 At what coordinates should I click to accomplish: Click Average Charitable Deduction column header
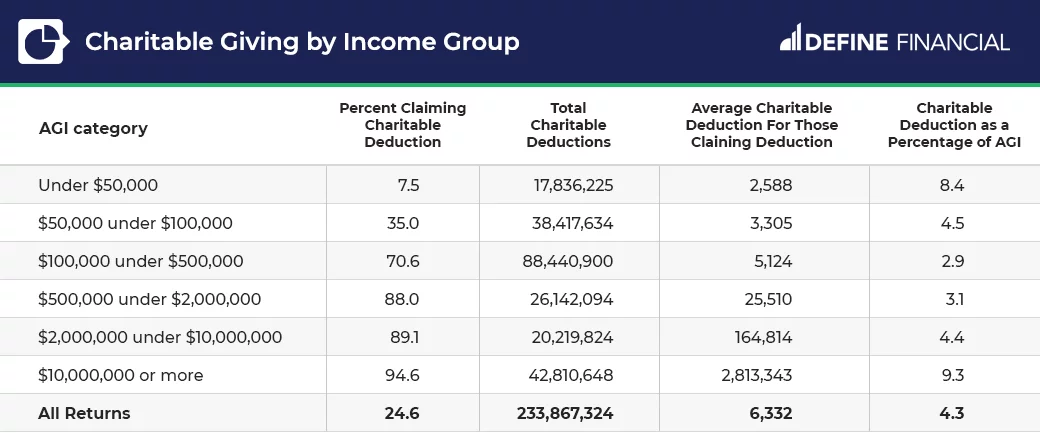(x=761, y=125)
